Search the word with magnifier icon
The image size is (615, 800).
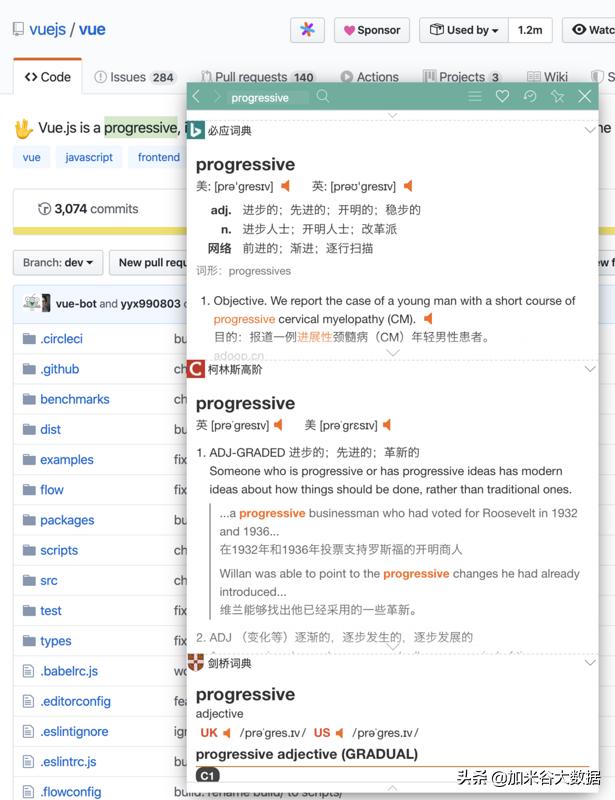pyautogui.click(x=323, y=96)
